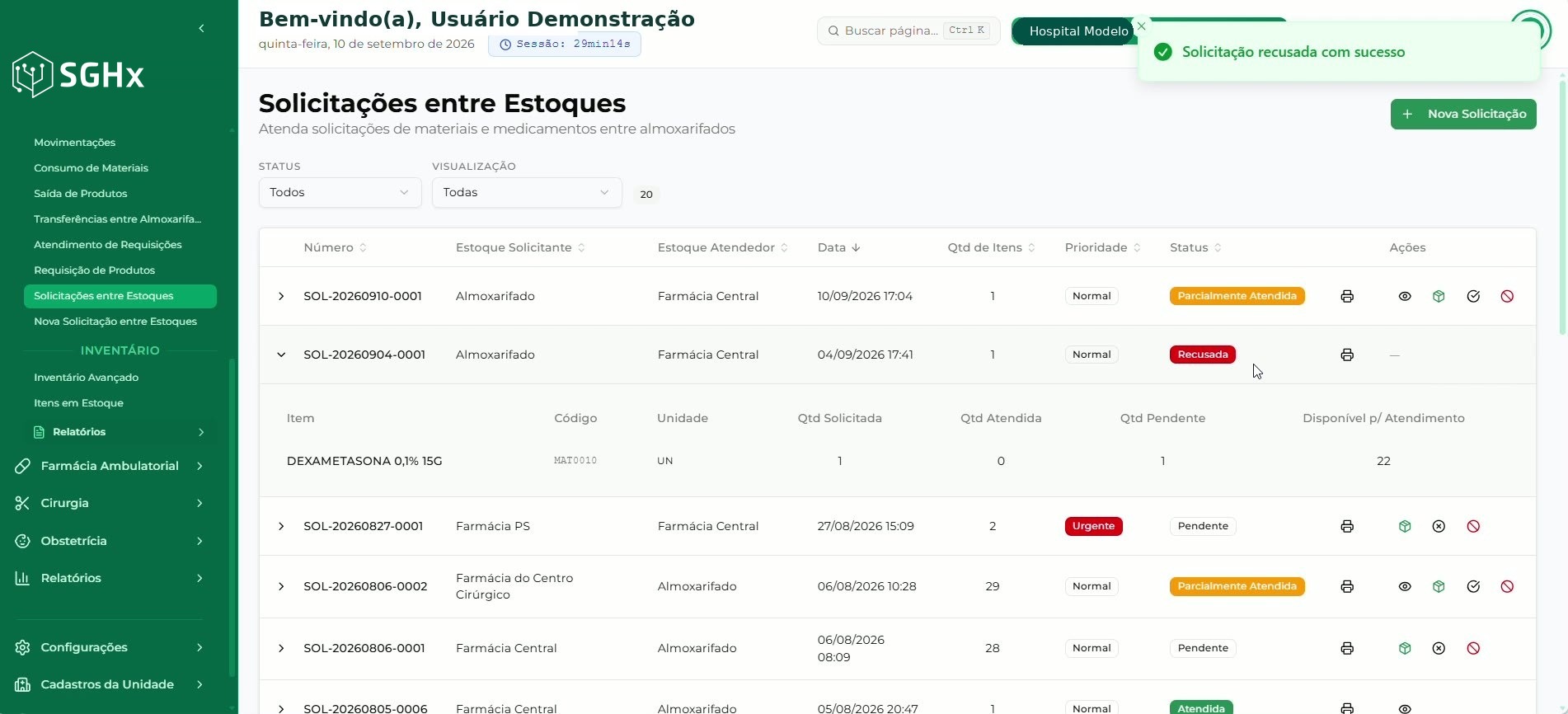Screen dimensions: 1568x714
Task: Open the Status filter dropdown
Action: (x=340, y=192)
